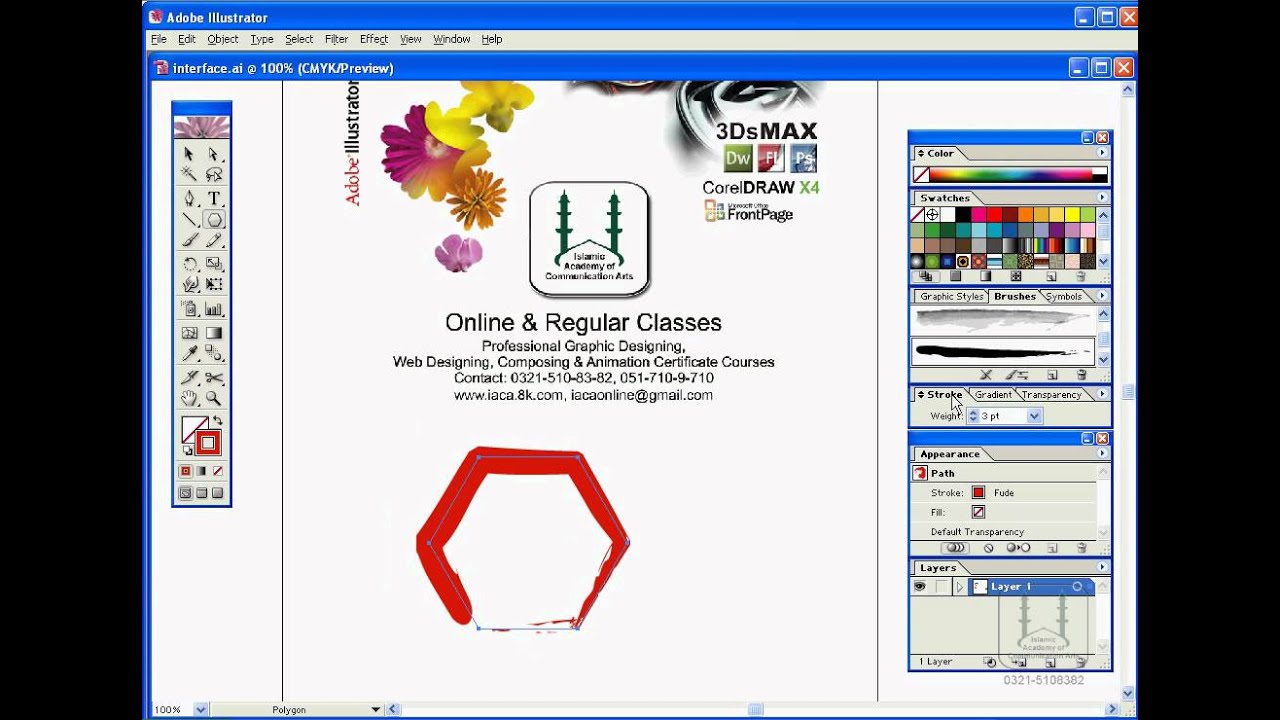Open stroke Weight dropdown arrow
1280x720 pixels.
coord(1035,416)
